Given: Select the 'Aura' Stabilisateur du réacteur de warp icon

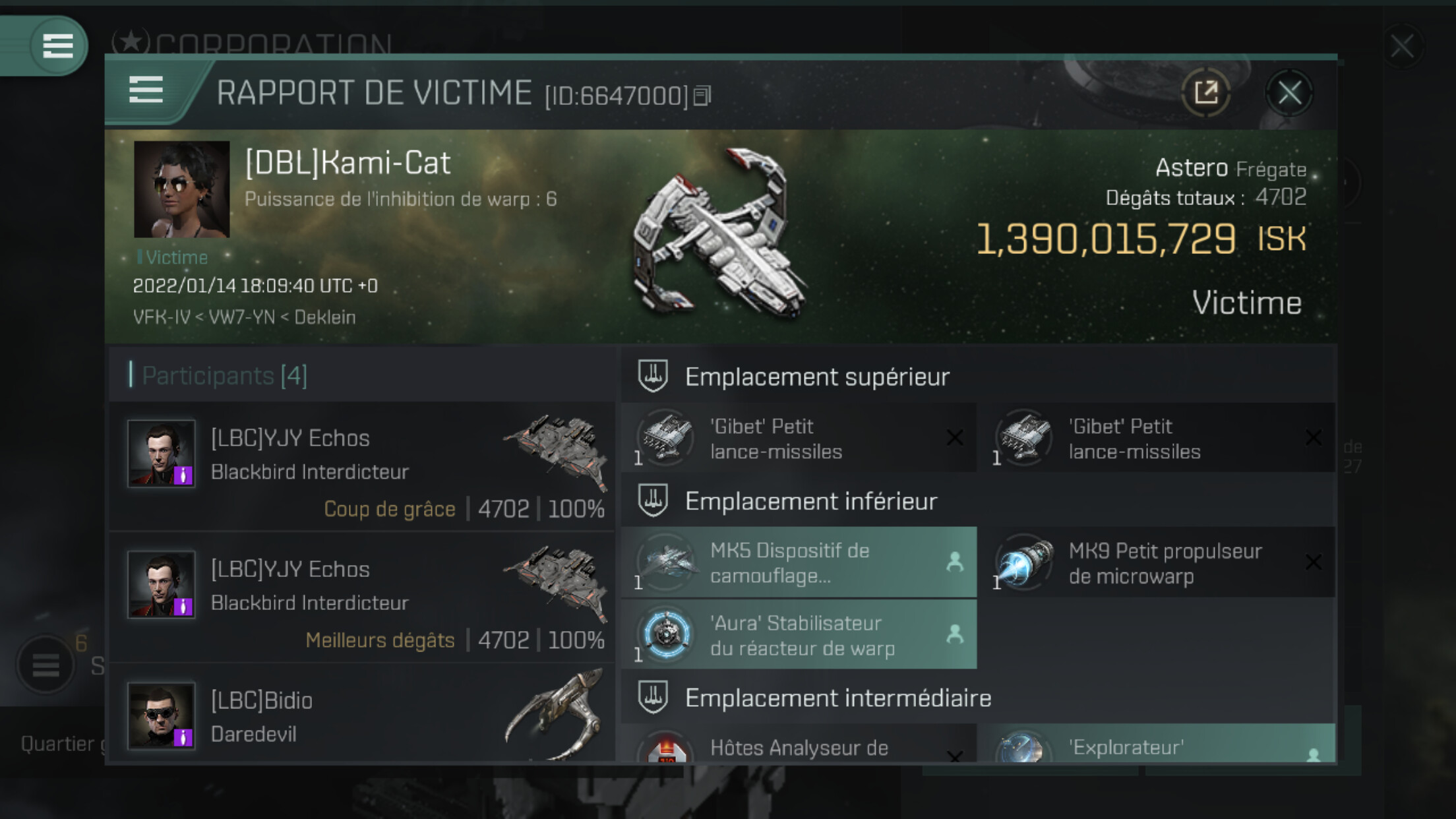Looking at the screenshot, I should [667, 634].
